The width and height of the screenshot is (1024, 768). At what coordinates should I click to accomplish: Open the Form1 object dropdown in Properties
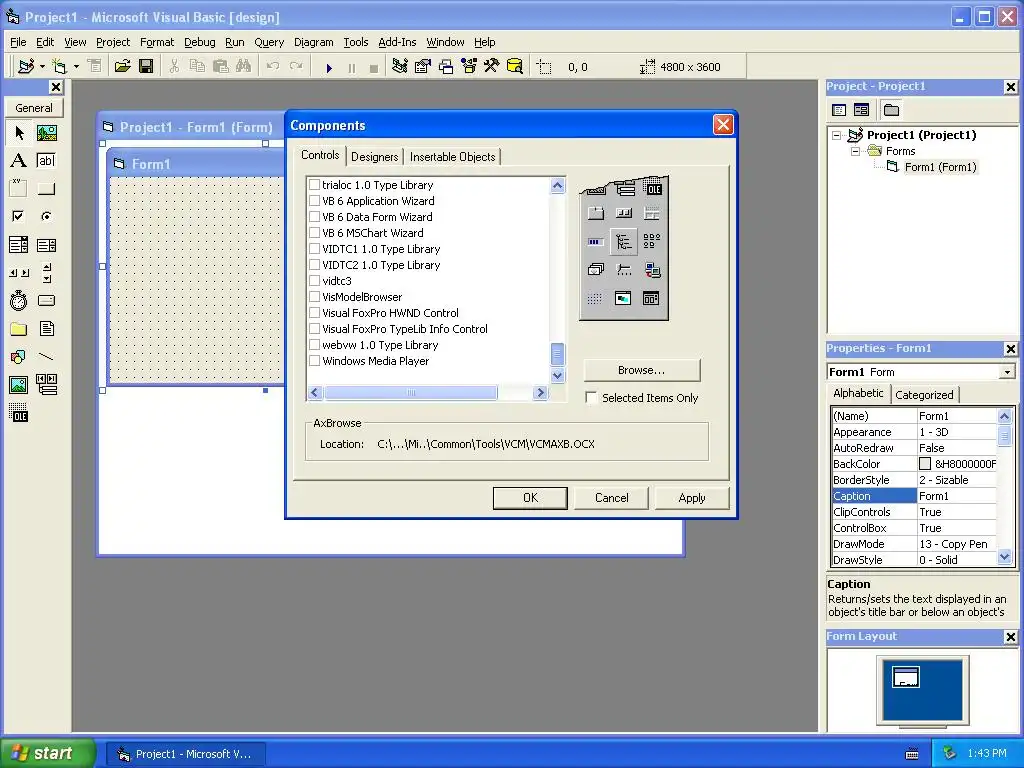click(x=1007, y=372)
